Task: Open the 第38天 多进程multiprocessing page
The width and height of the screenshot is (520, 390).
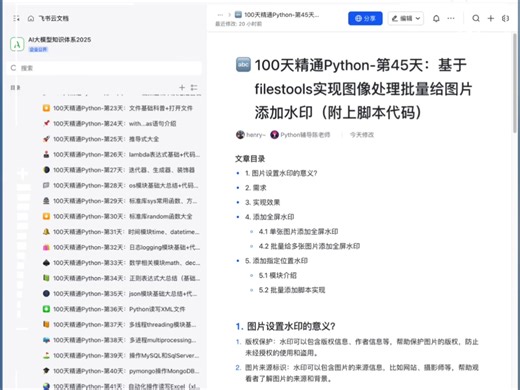Action: 125,340
